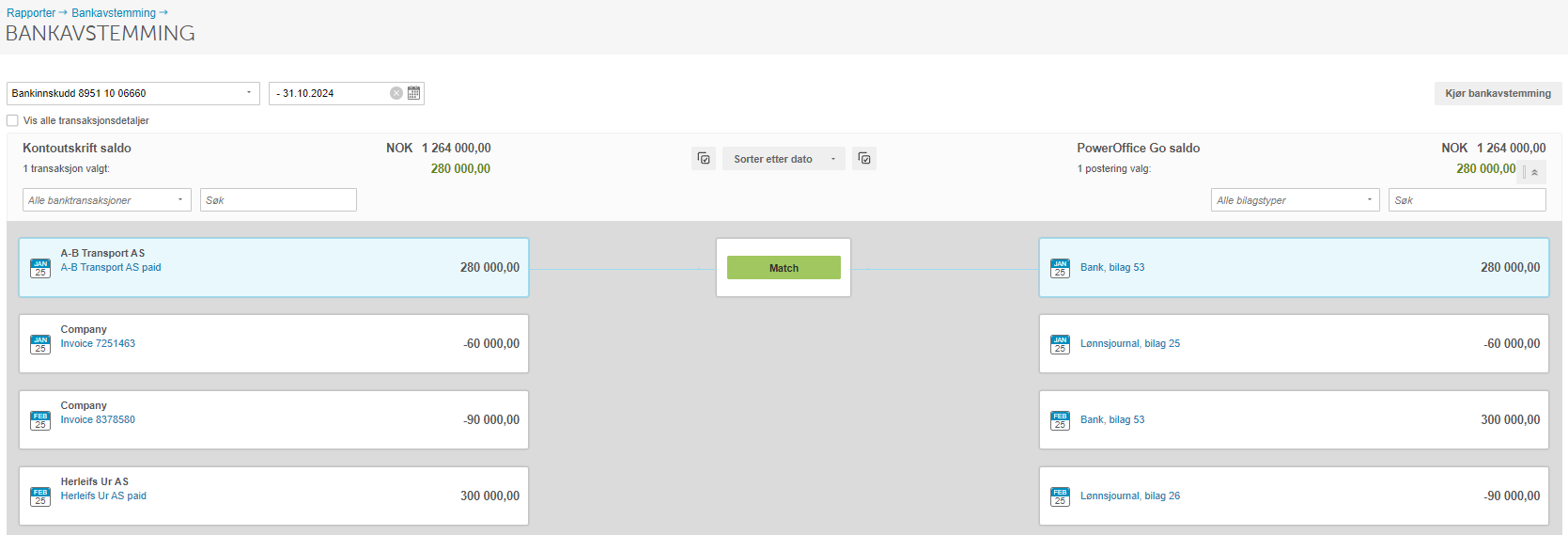Click calendar icon on Invoice 7251463 row
This screenshot has height=535, width=1568.
40,344
